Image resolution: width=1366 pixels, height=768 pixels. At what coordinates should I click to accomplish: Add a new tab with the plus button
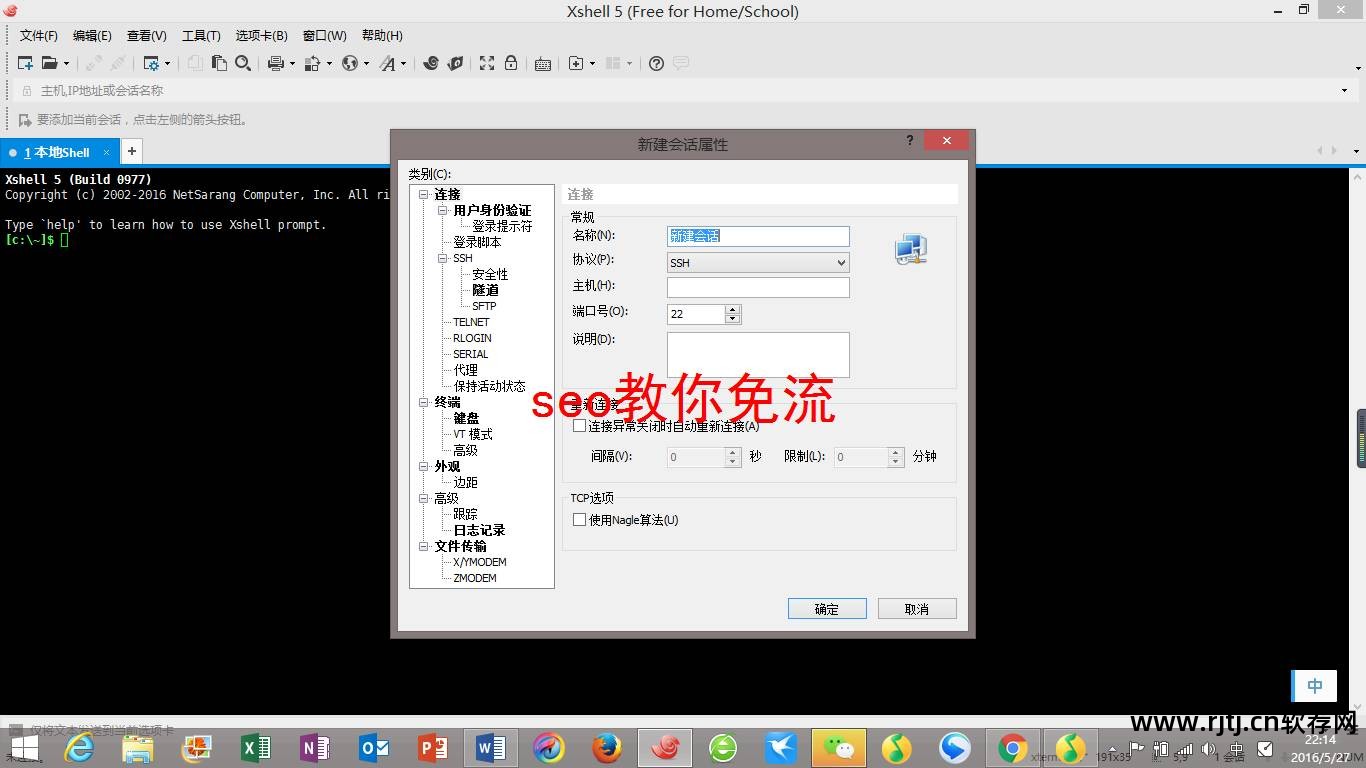(131, 151)
